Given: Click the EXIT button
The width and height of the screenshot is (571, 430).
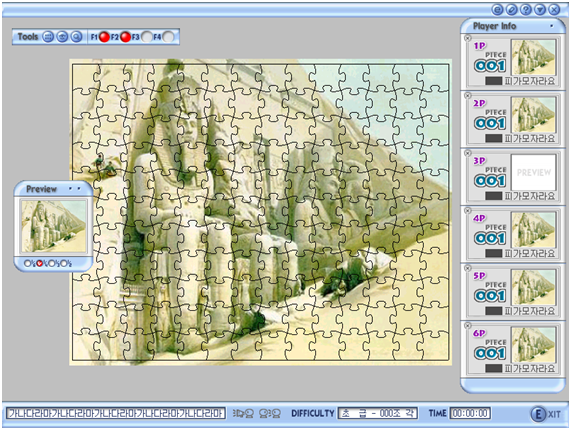Looking at the screenshot, I should tap(545, 414).
